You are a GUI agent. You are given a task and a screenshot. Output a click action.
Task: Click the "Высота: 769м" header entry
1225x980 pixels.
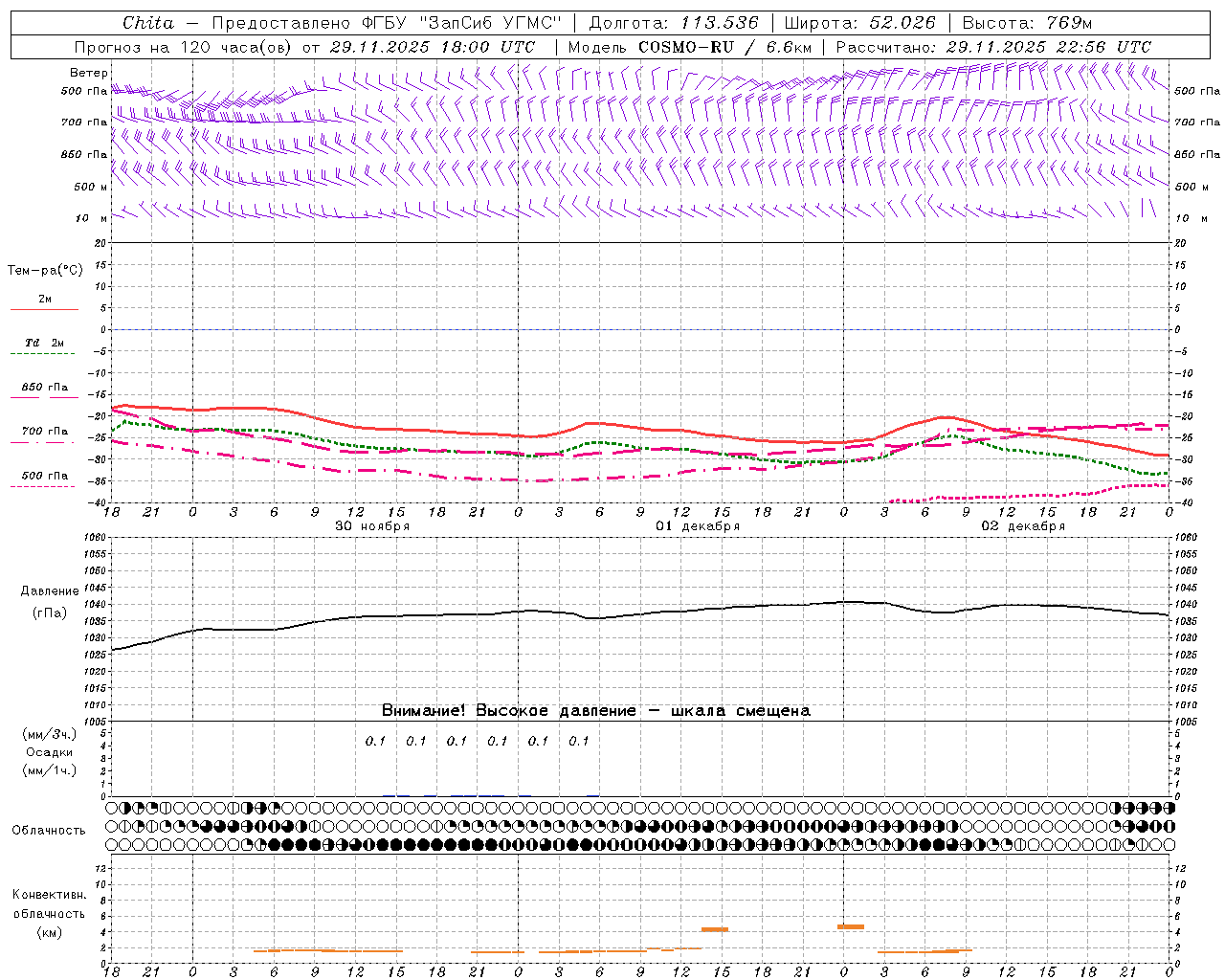point(1027,23)
